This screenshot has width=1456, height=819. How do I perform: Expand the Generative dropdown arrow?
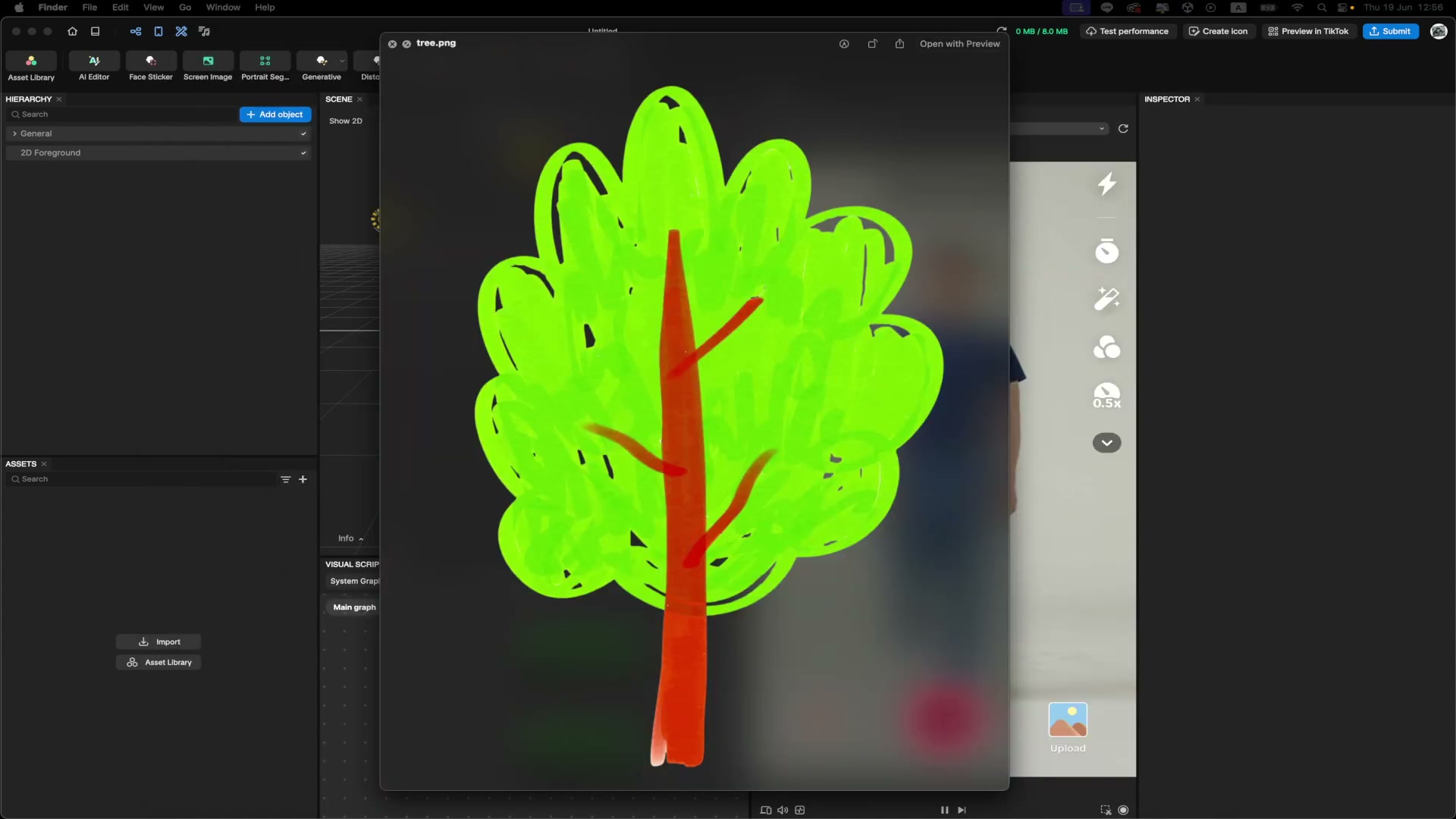(342, 61)
